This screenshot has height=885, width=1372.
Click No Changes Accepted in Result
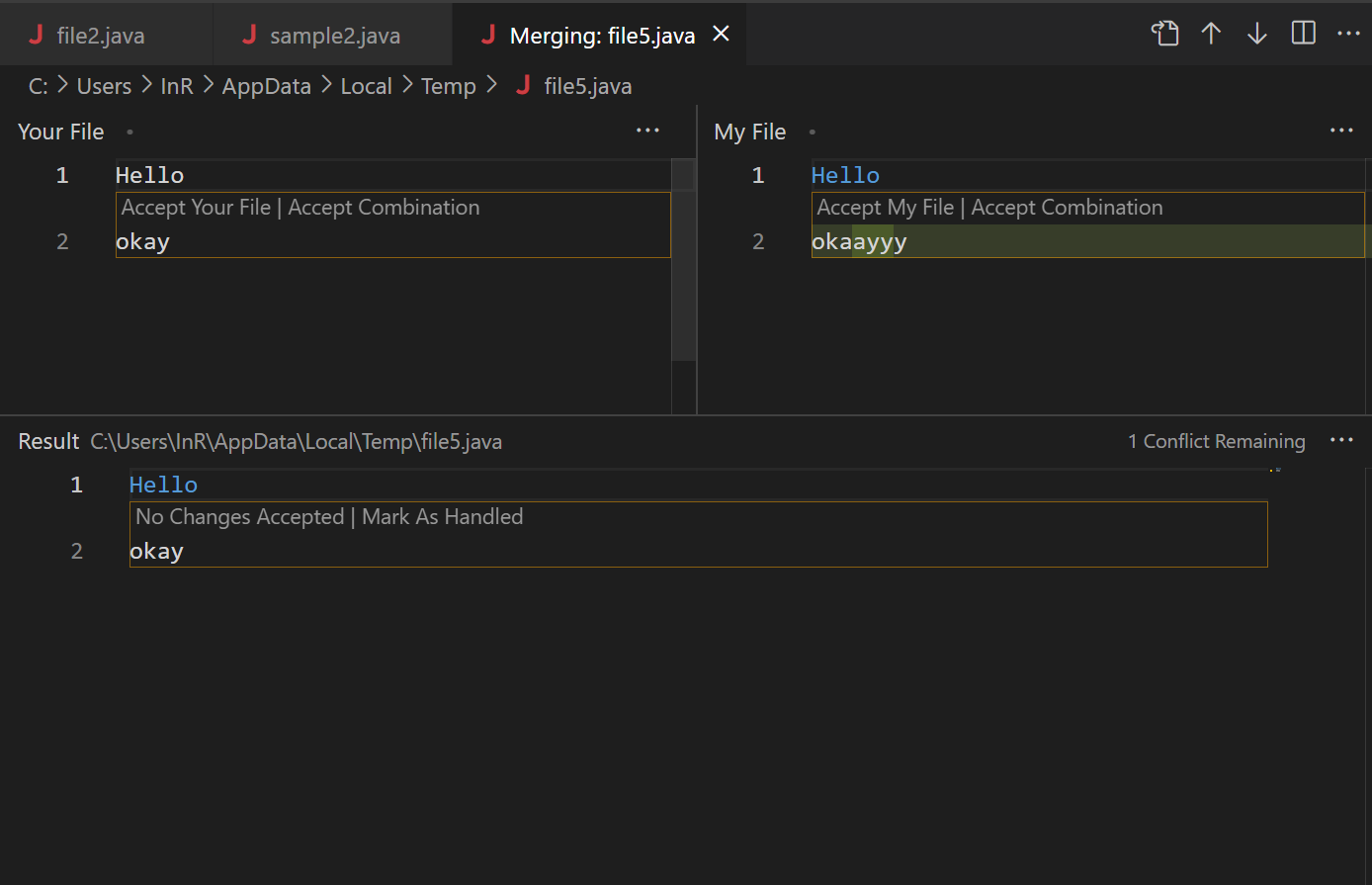tap(239, 517)
